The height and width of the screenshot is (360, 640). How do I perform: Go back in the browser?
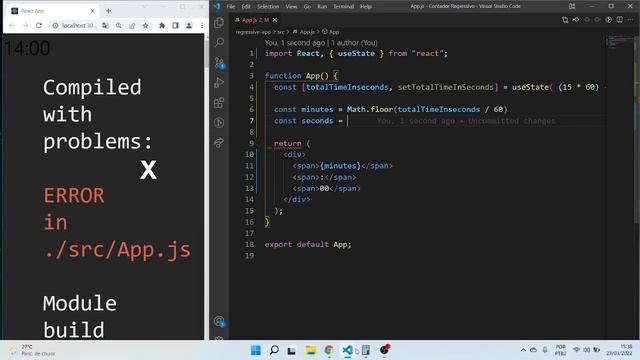(12, 25)
